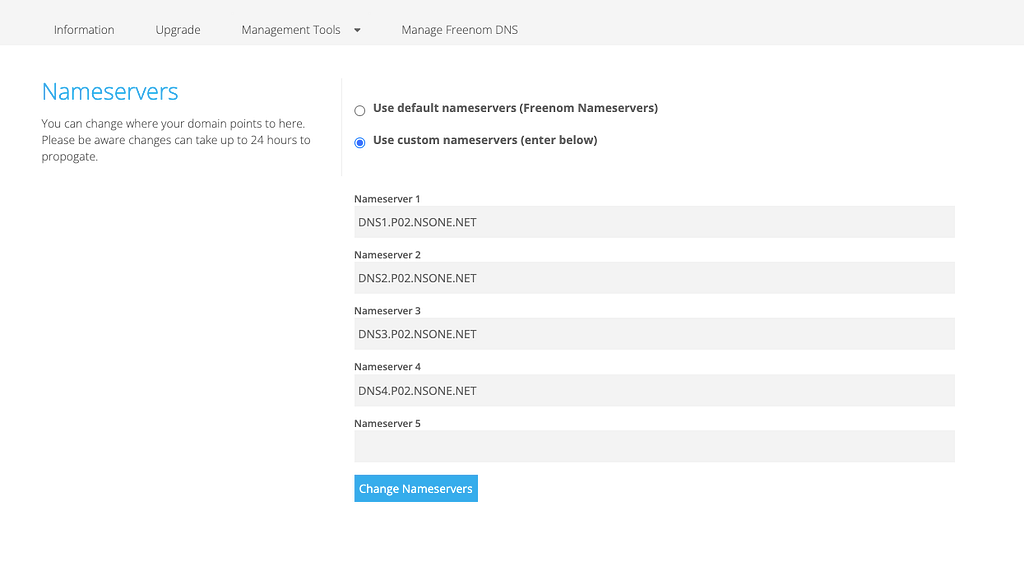Expand the Management Tools dropdown arrow
Screen dimensions: 1024x567
tap(357, 30)
